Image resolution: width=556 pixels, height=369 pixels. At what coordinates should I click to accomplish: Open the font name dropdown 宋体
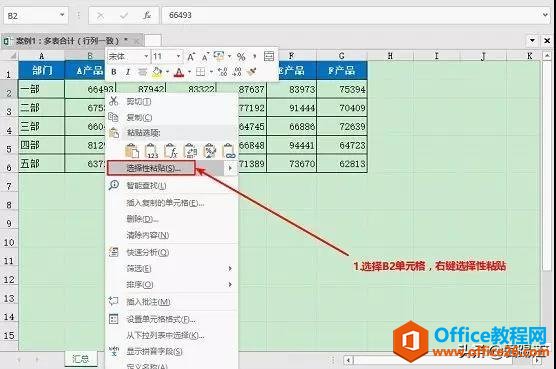click(x=128, y=56)
